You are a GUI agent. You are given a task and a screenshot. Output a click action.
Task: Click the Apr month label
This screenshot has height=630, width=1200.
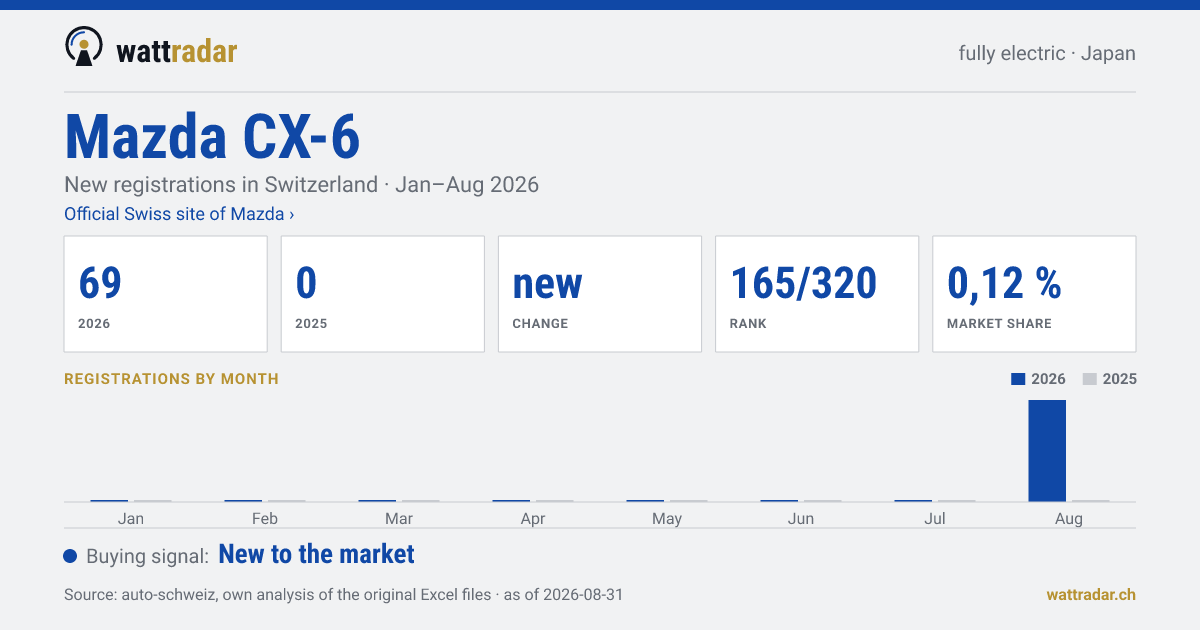tap(533, 518)
